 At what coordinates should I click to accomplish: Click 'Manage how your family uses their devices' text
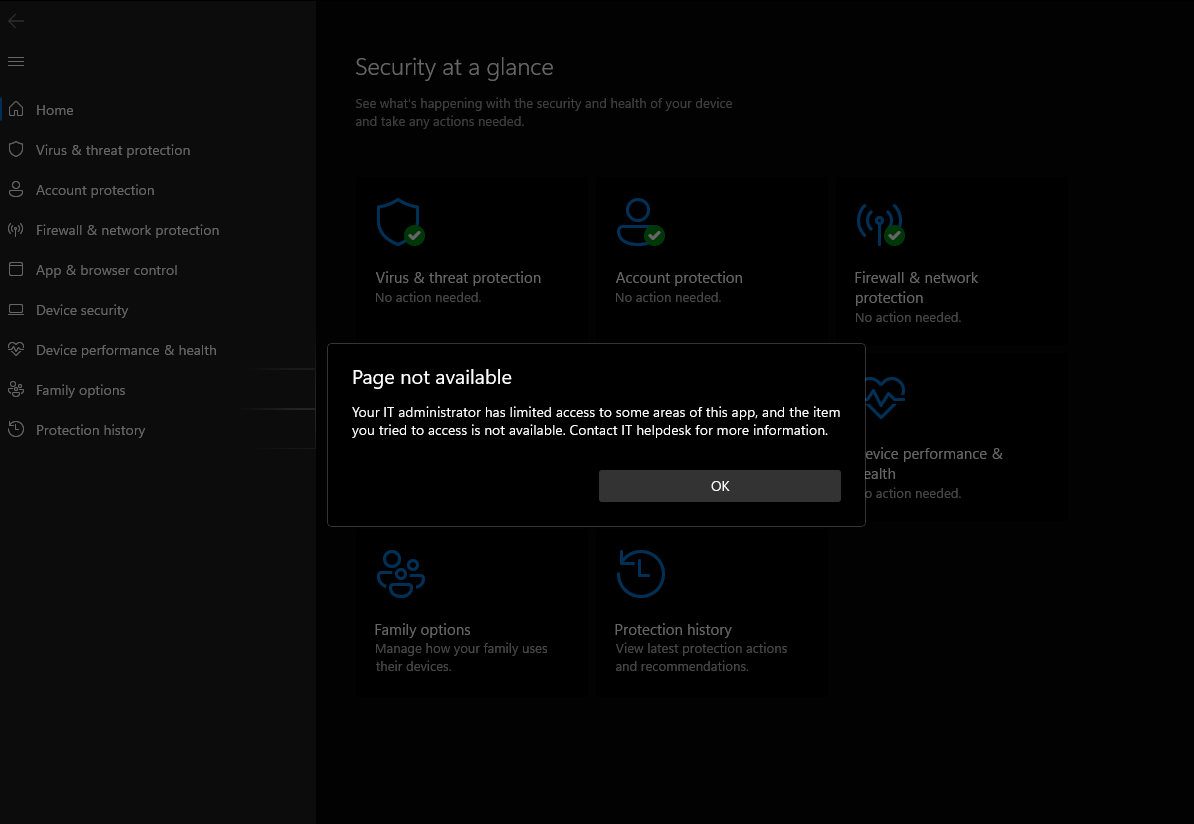coord(461,657)
